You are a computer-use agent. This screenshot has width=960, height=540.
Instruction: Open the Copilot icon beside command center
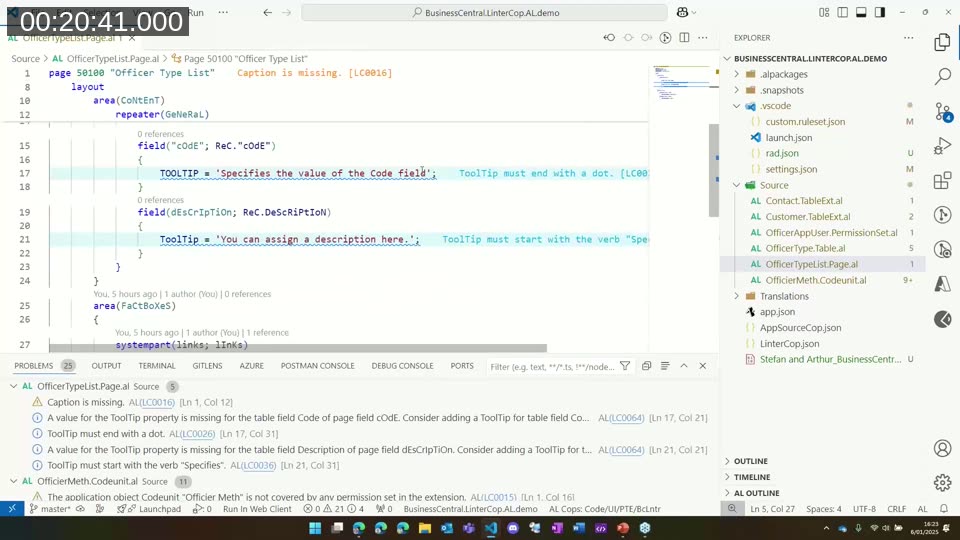[x=682, y=12]
